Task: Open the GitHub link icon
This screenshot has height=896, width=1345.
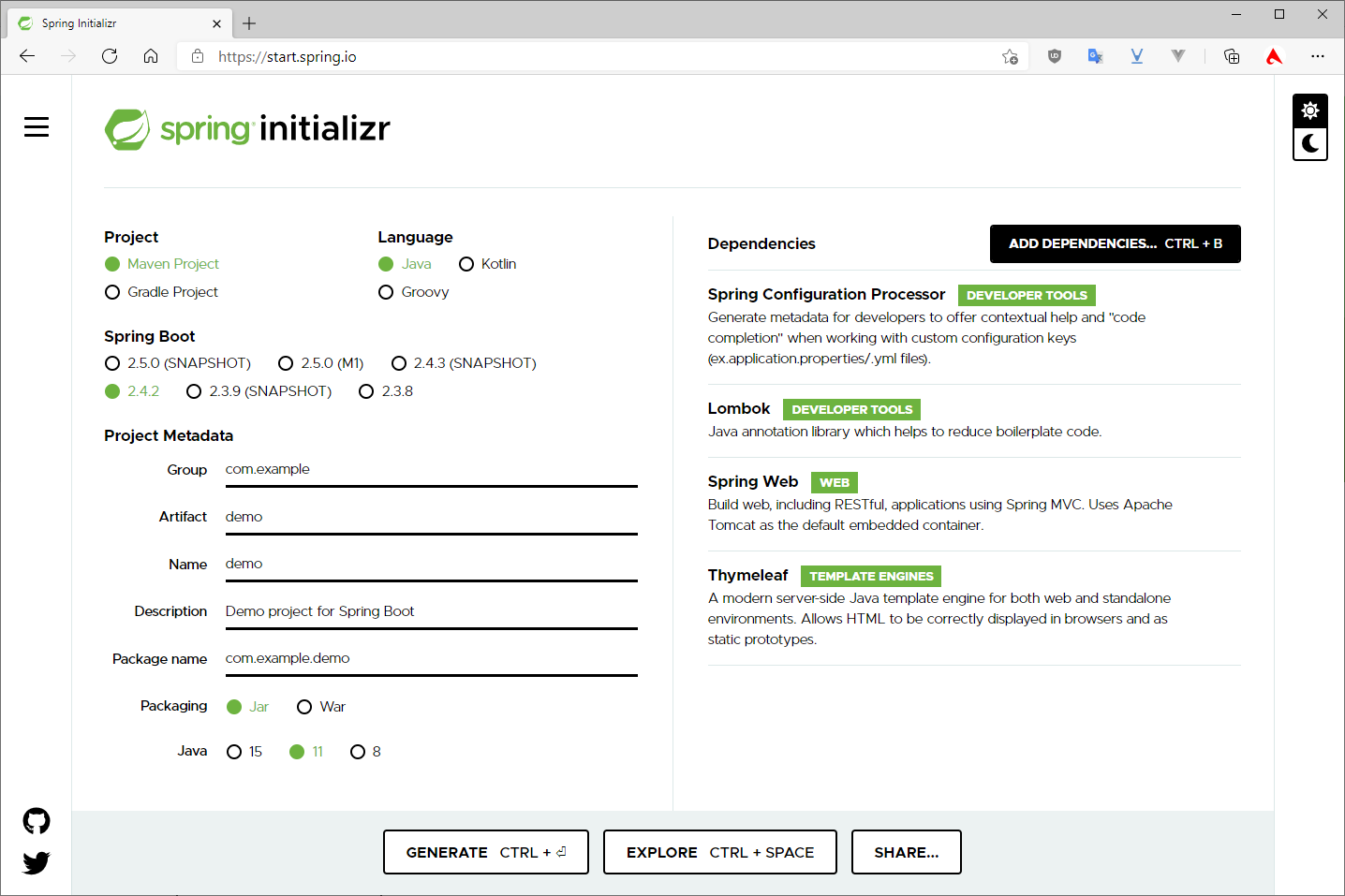Action: coord(37,821)
